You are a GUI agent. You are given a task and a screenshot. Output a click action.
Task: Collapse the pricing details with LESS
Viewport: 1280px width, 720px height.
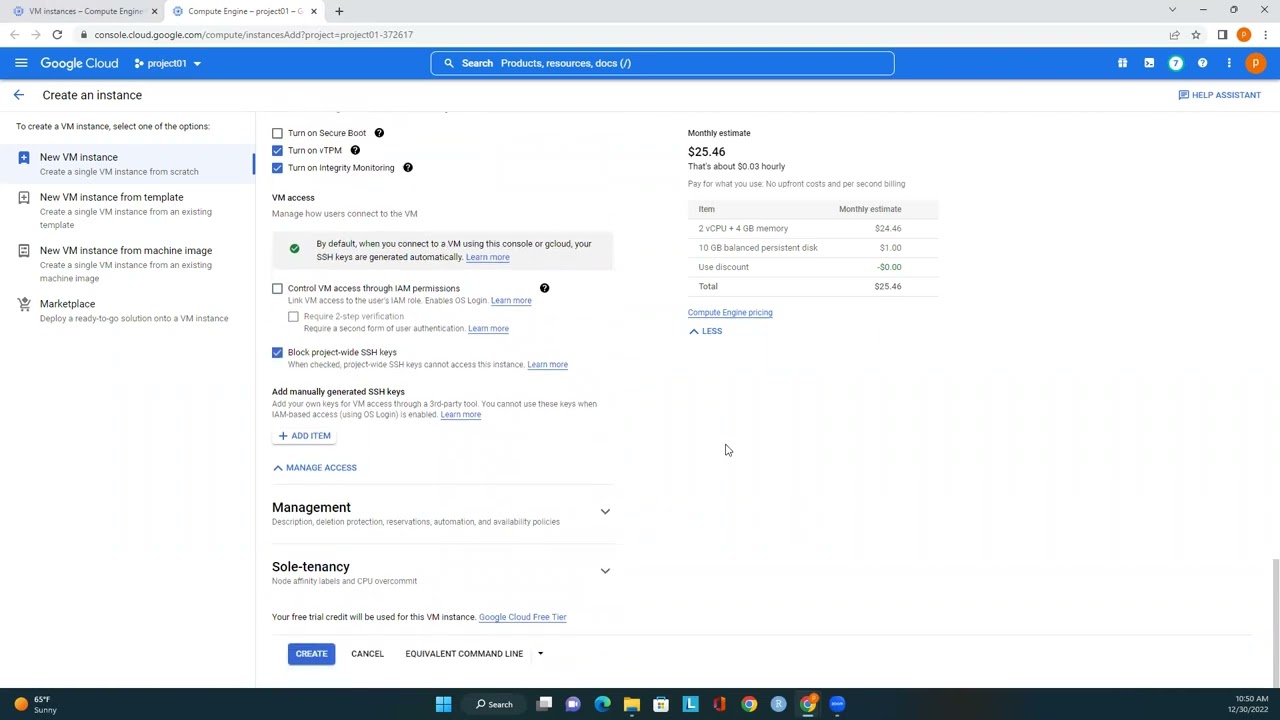(x=705, y=331)
